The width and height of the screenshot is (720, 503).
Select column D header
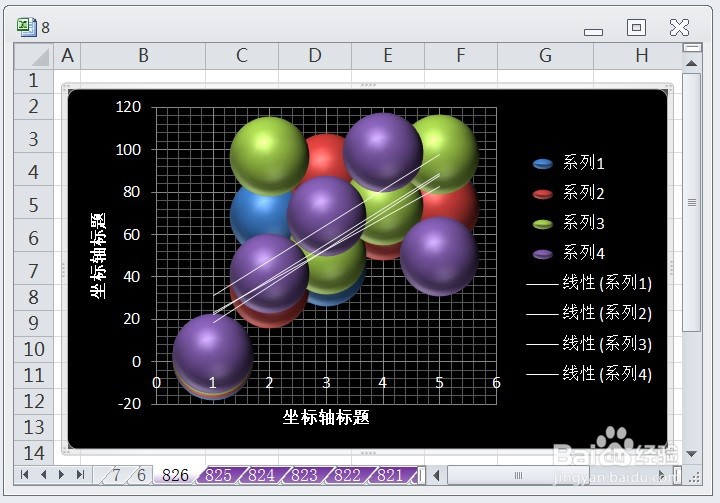(x=315, y=56)
